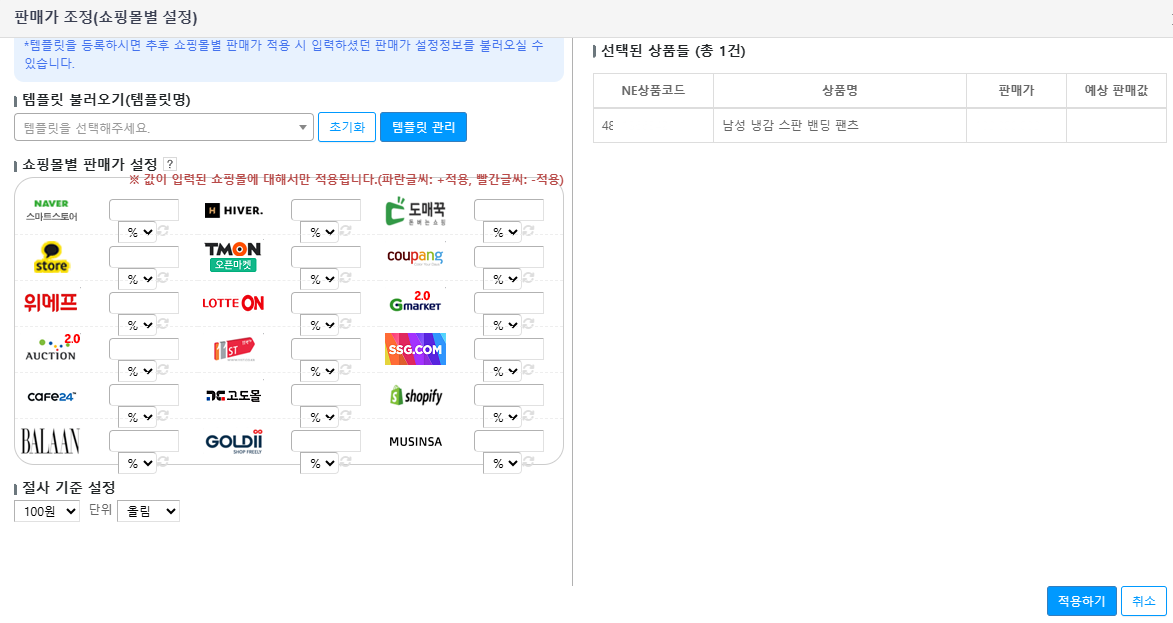Screen dimensions: 1173x623
Task: Click the cafe24 logo
Action: [x=52, y=396]
